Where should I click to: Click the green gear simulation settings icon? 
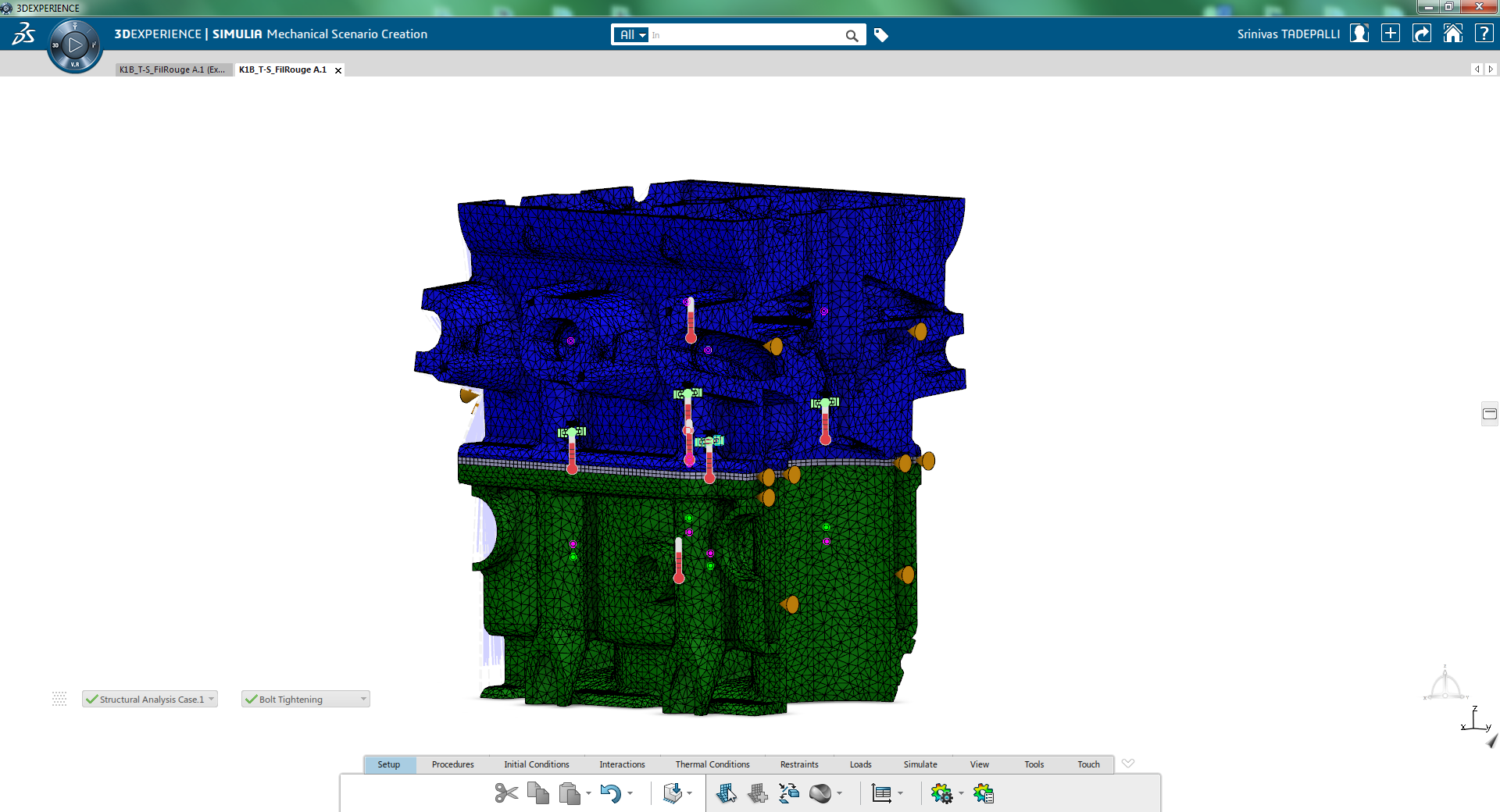(x=941, y=793)
